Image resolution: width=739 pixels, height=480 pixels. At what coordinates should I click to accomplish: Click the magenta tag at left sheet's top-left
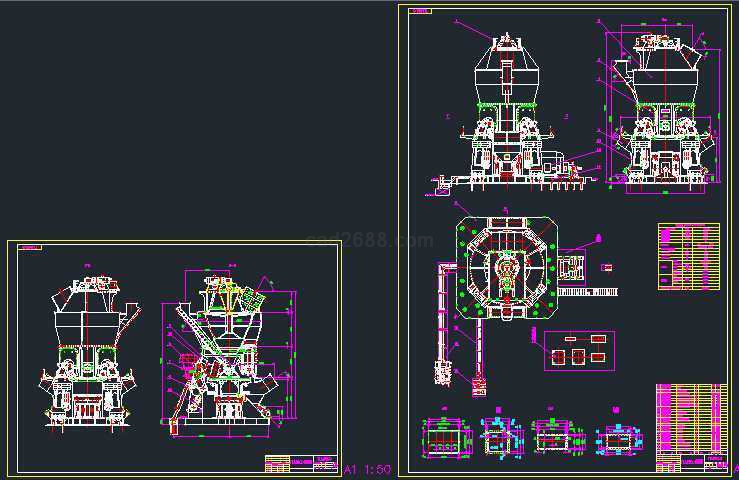tap(32, 246)
